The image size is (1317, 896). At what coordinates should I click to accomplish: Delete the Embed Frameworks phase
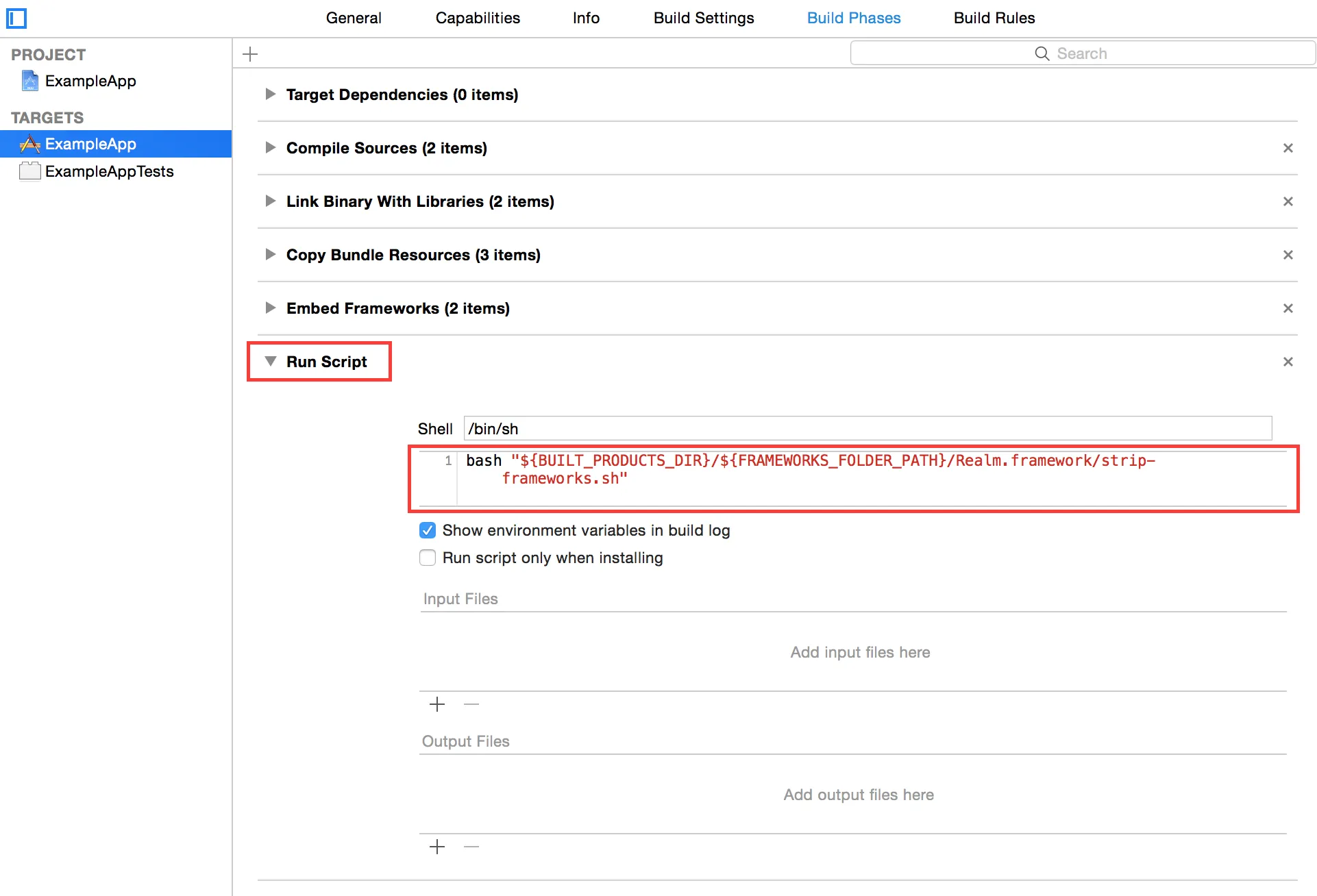tap(1288, 308)
